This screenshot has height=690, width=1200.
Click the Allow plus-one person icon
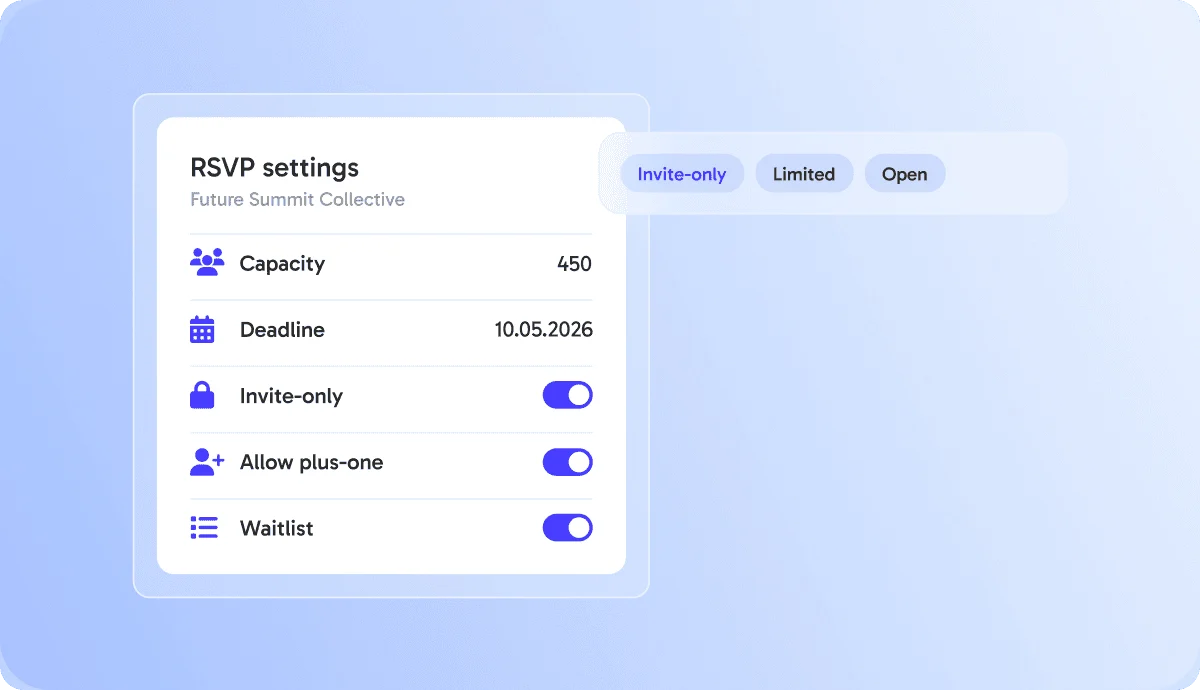pyautogui.click(x=207, y=462)
